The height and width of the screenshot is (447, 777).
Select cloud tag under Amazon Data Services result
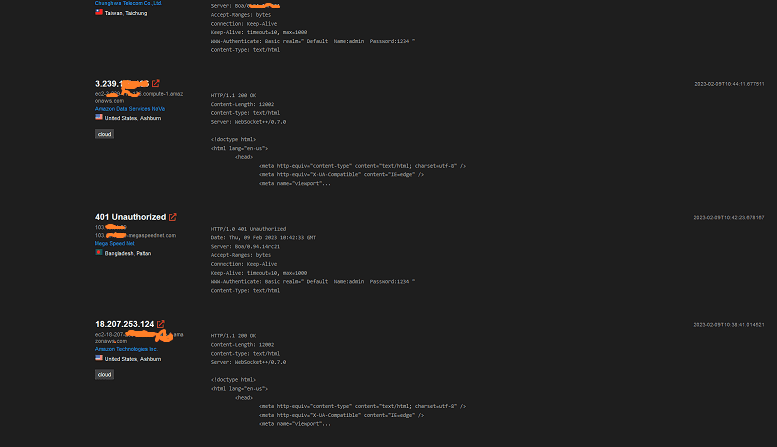click(x=105, y=134)
